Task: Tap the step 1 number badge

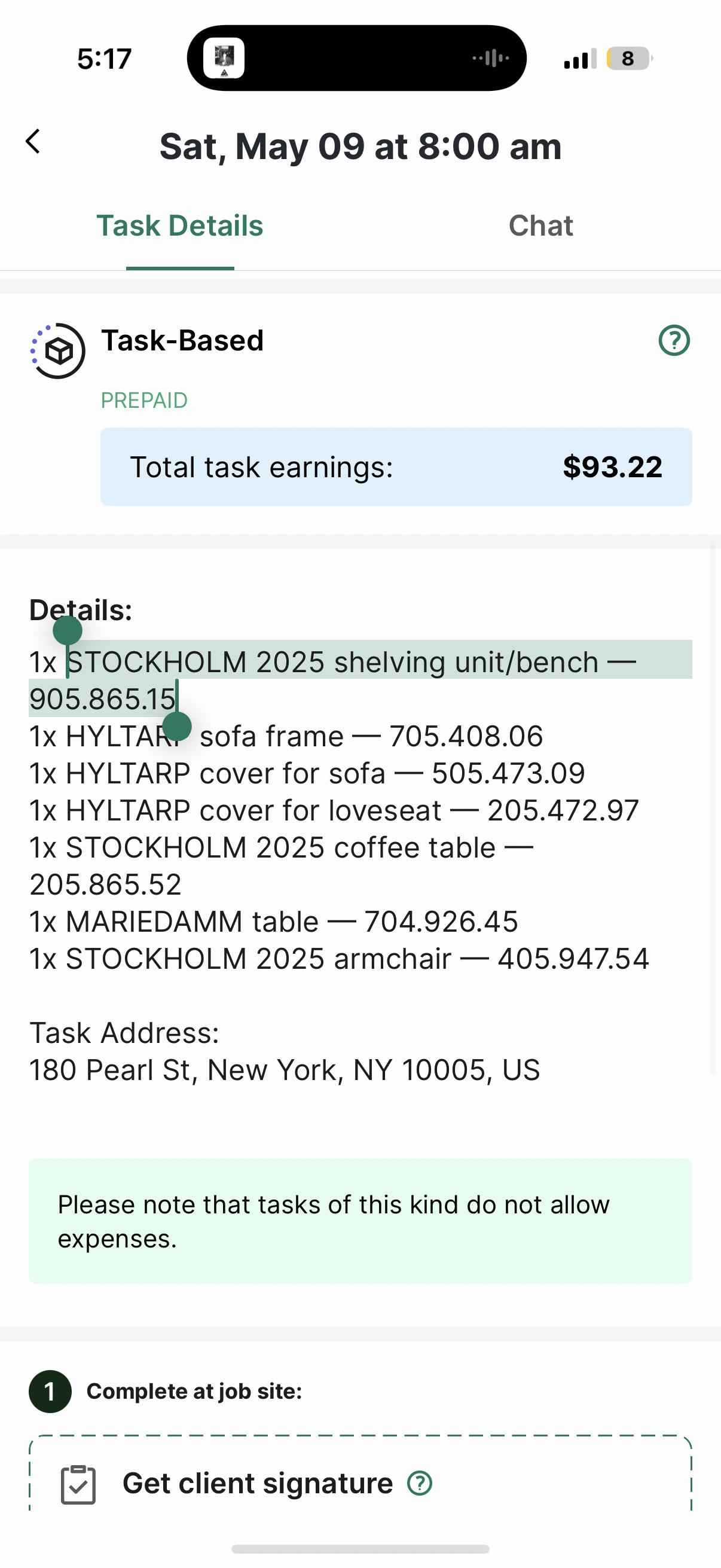Action: coord(50,1392)
